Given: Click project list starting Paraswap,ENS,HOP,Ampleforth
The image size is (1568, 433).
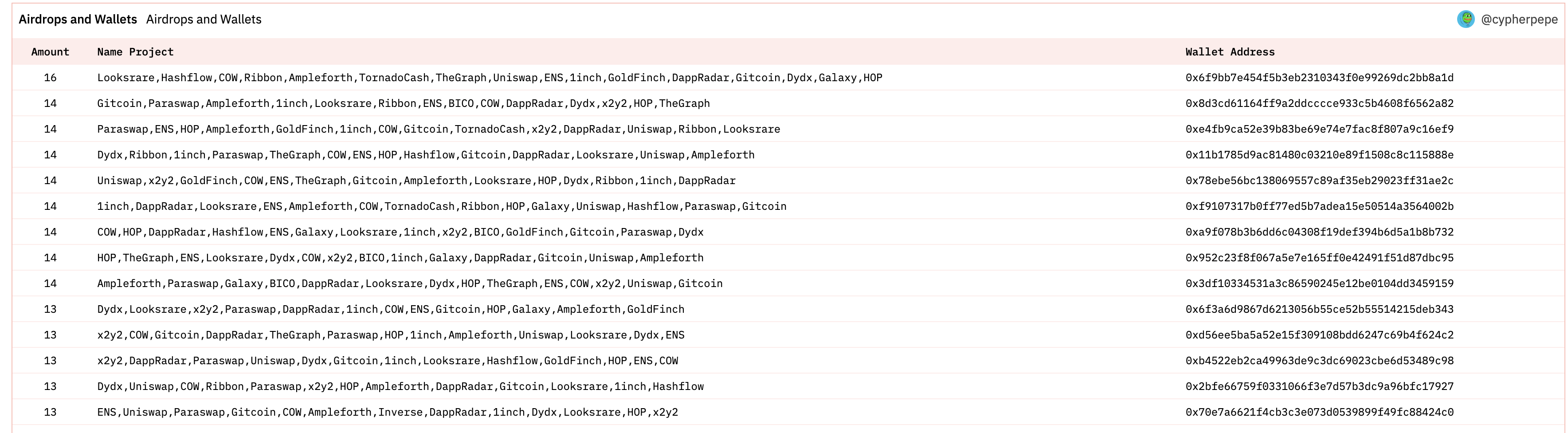Looking at the screenshot, I should (x=438, y=129).
